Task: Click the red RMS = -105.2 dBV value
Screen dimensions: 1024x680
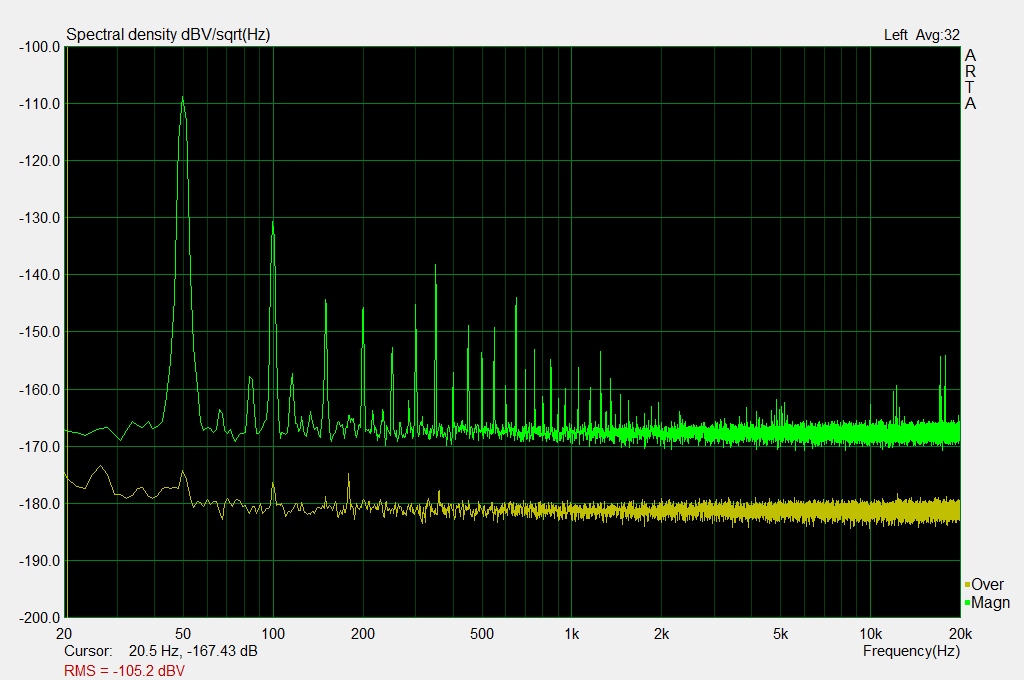Action: point(124,671)
